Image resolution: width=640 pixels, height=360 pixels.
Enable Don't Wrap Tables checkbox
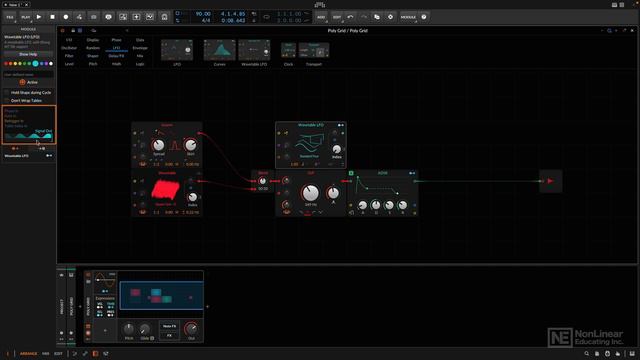coord(7,100)
